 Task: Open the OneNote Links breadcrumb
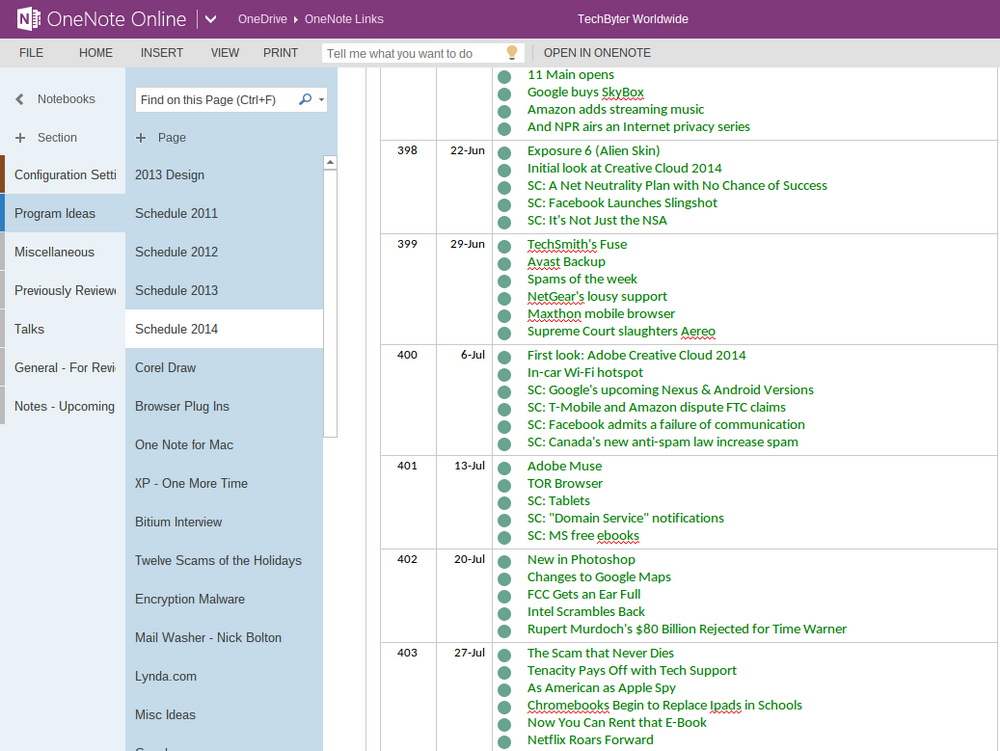[344, 19]
